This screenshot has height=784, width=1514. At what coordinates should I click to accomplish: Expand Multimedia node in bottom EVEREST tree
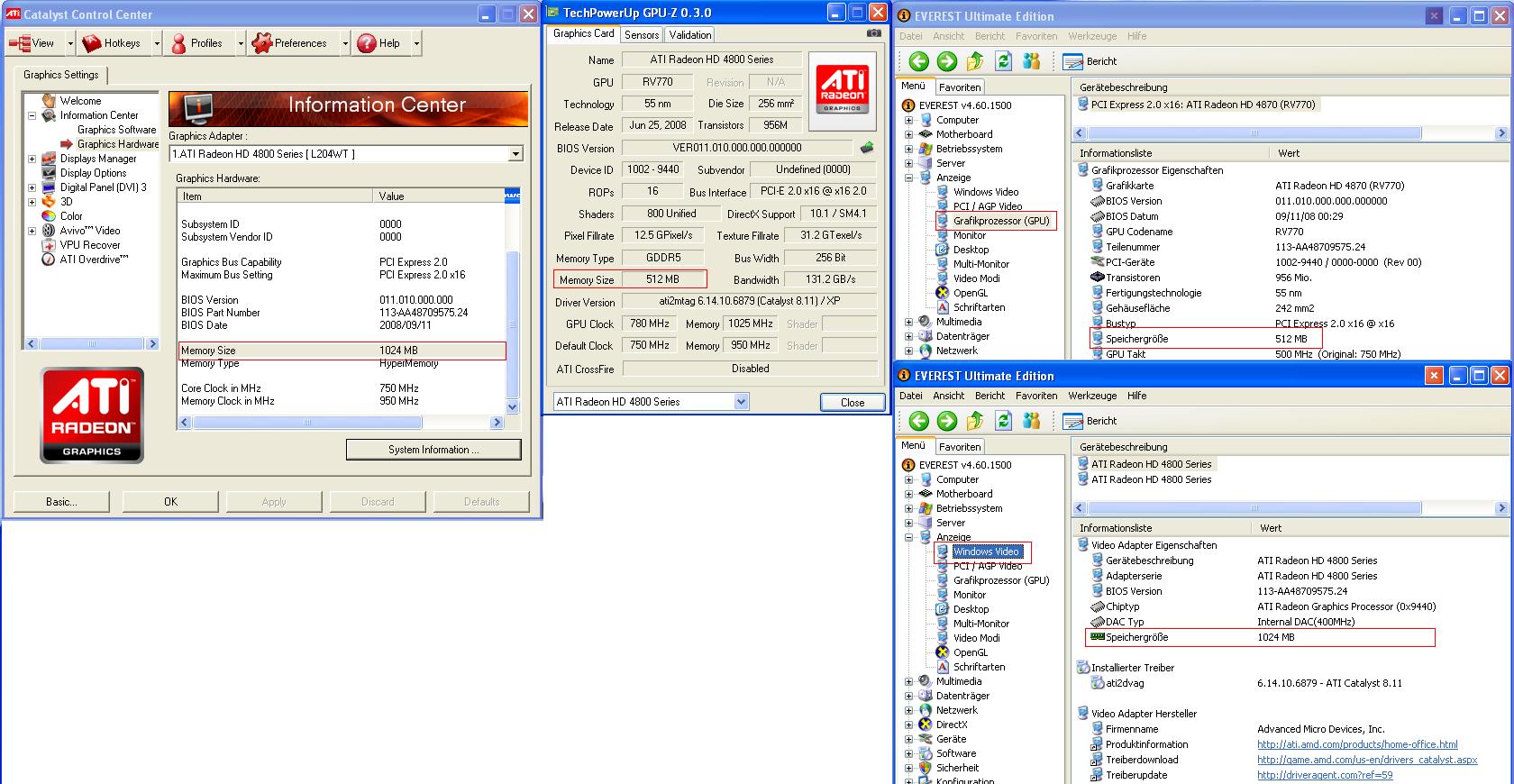(909, 681)
